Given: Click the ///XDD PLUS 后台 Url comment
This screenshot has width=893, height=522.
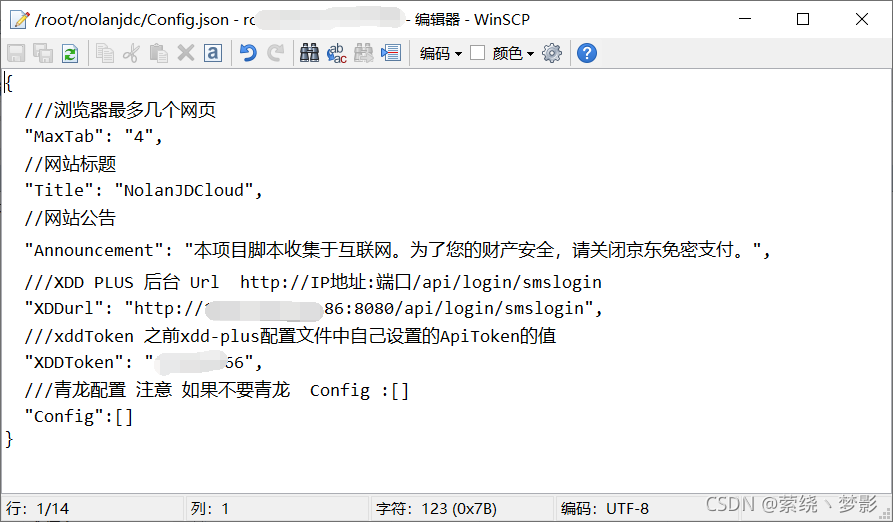Looking at the screenshot, I should pyautogui.click(x=313, y=282).
